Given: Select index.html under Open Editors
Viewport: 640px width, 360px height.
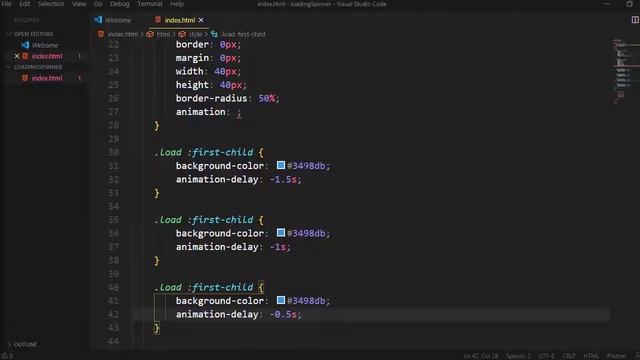Looking at the screenshot, I should 47,56.
